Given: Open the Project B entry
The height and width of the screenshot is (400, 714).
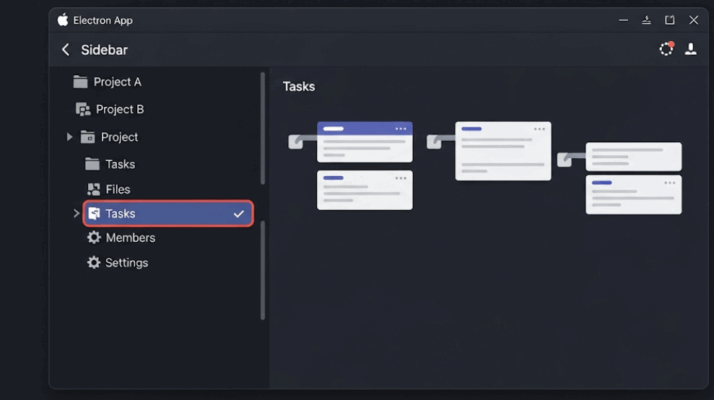Looking at the screenshot, I should tap(110, 109).
